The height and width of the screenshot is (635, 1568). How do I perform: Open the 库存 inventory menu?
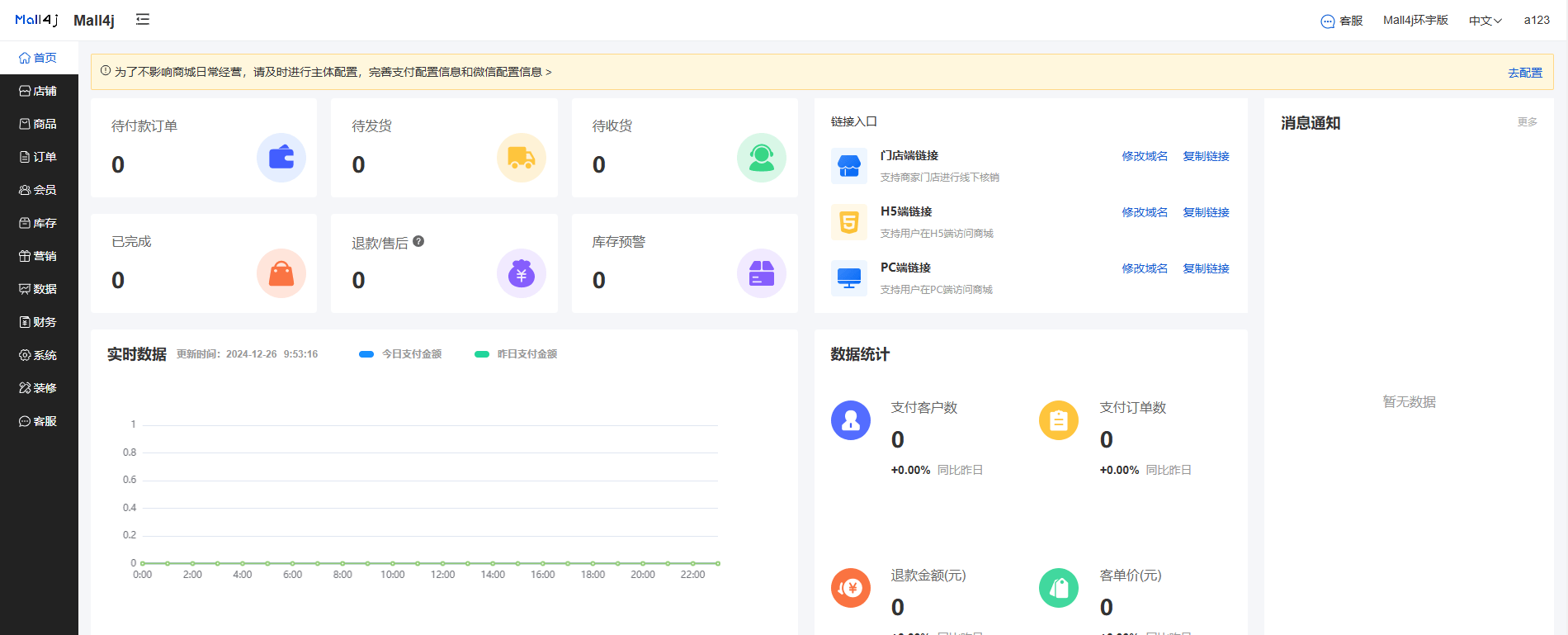[39, 223]
